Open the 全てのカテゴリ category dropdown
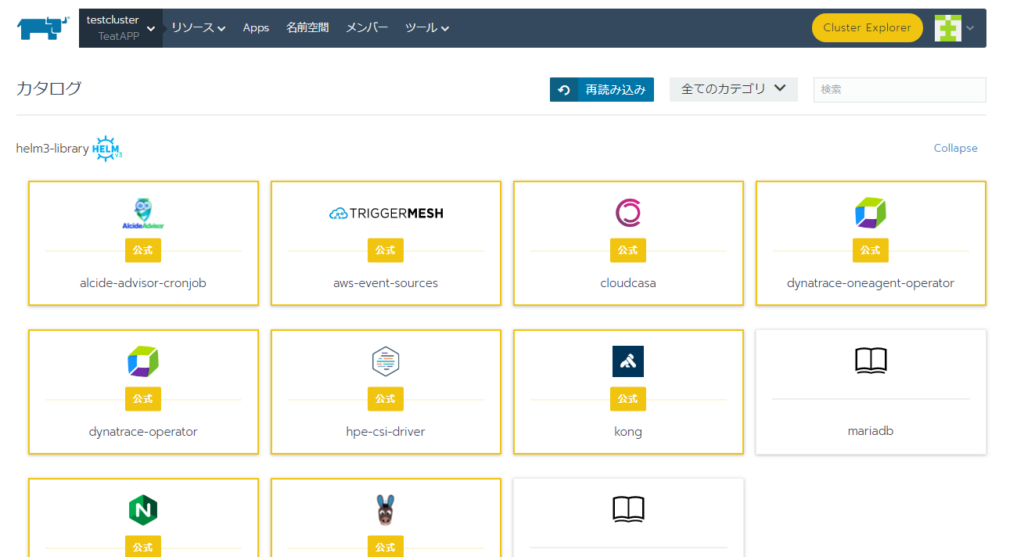 tap(733, 89)
